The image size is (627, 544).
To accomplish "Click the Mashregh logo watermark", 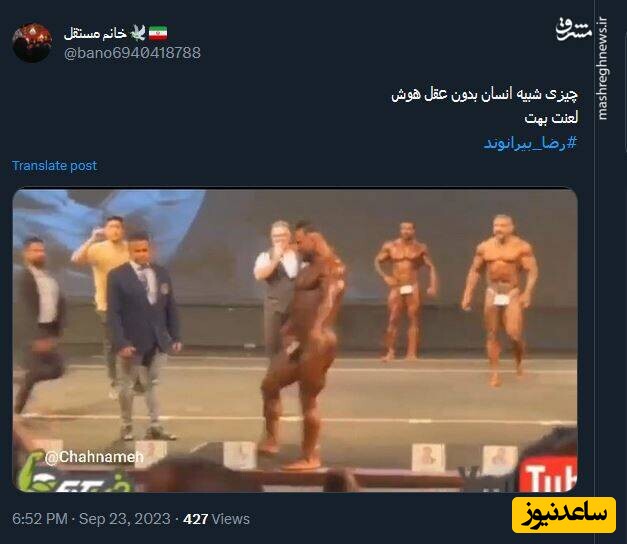I will pyautogui.click(x=573, y=29).
